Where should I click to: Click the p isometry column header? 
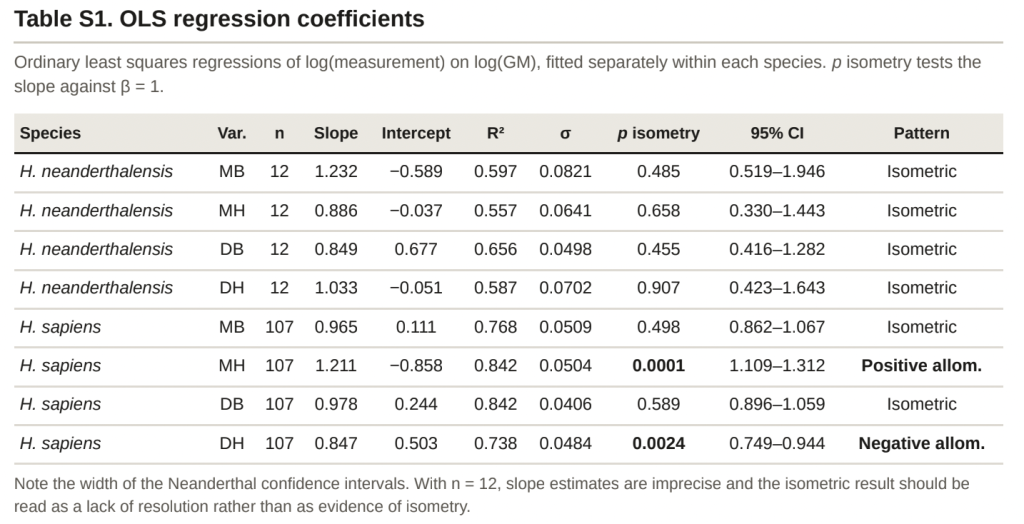pos(658,133)
